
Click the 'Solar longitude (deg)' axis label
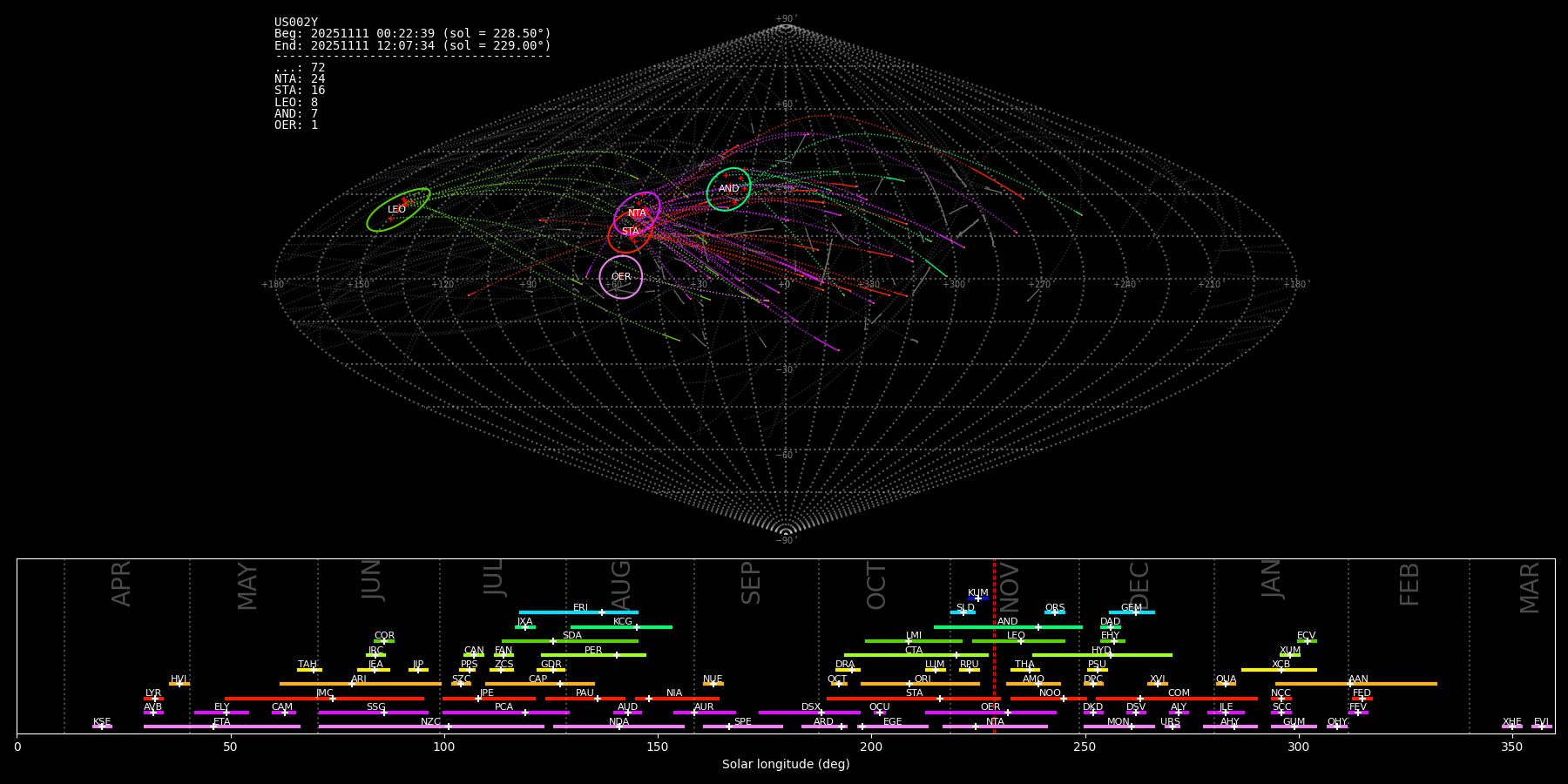(786, 765)
